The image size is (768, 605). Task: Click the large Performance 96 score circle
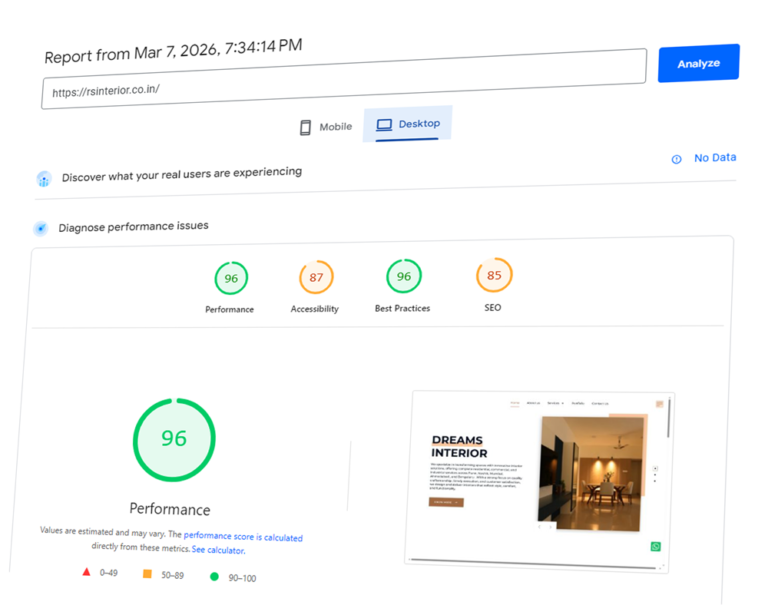pos(174,439)
